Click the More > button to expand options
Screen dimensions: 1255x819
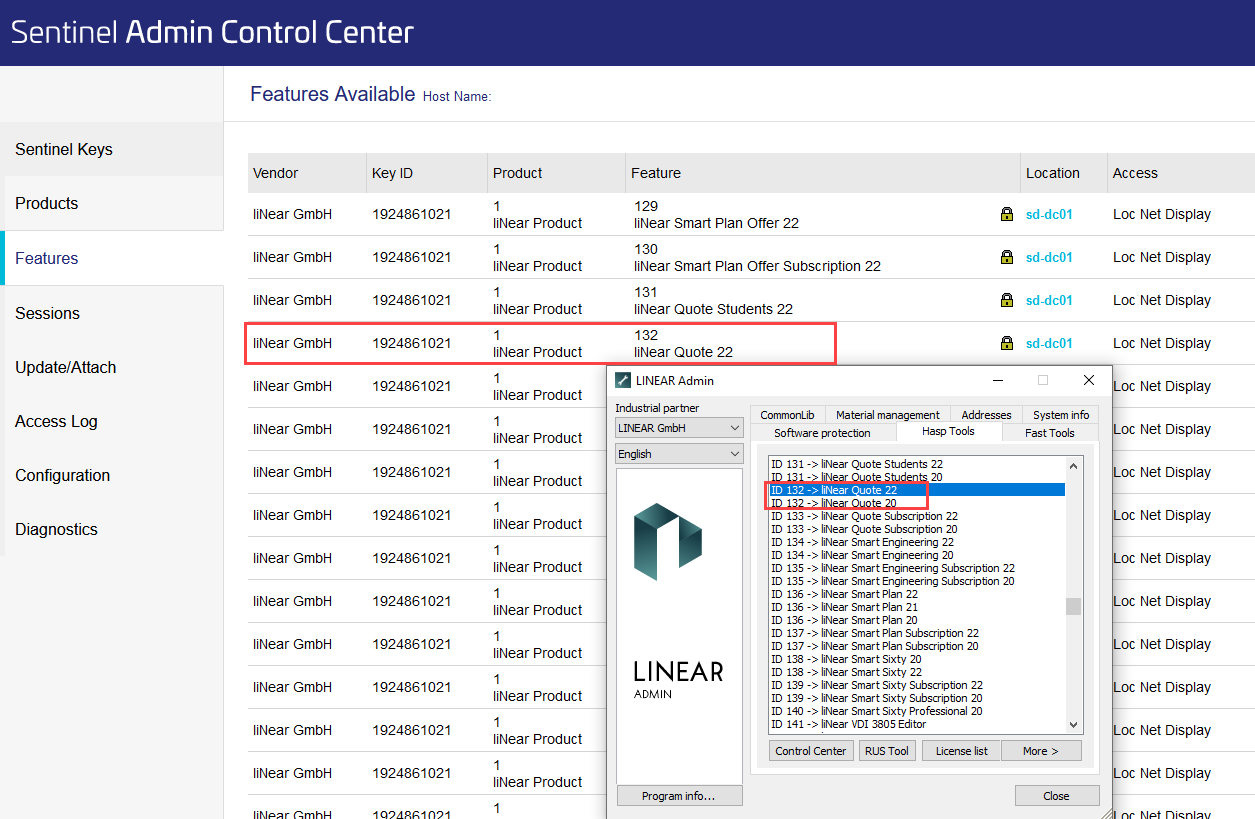(1040, 750)
